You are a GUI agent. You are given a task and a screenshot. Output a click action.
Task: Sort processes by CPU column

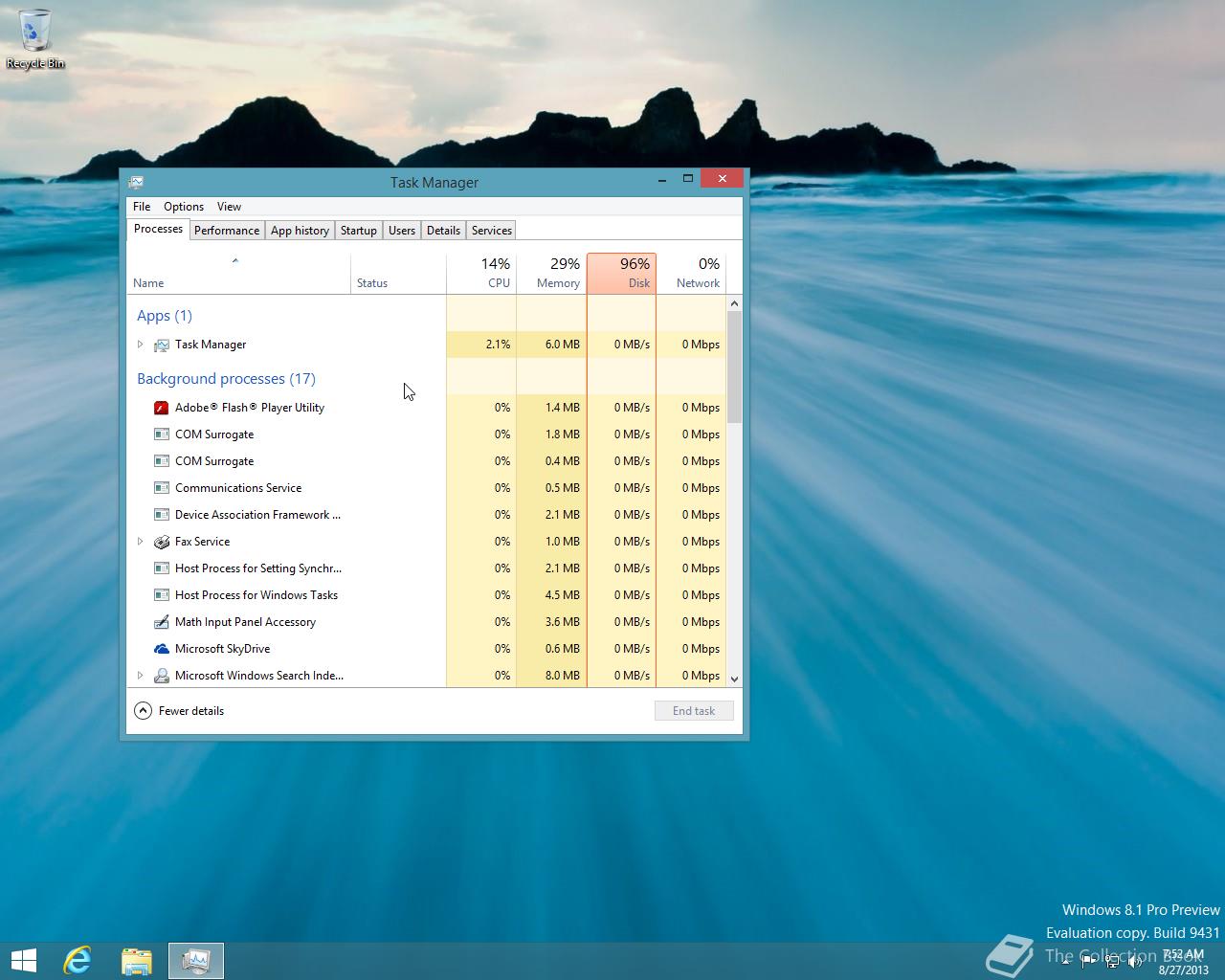point(481,274)
